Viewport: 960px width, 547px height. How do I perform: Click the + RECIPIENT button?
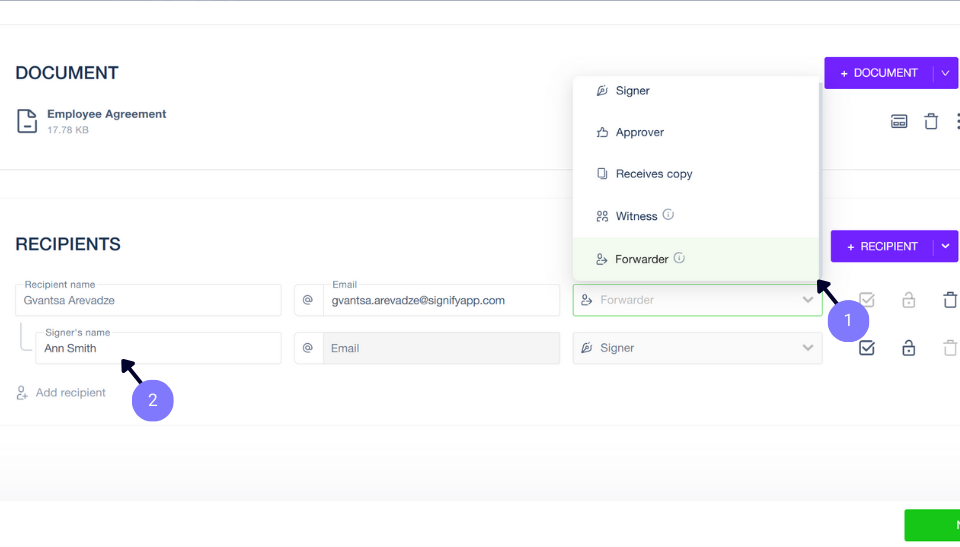coord(882,246)
